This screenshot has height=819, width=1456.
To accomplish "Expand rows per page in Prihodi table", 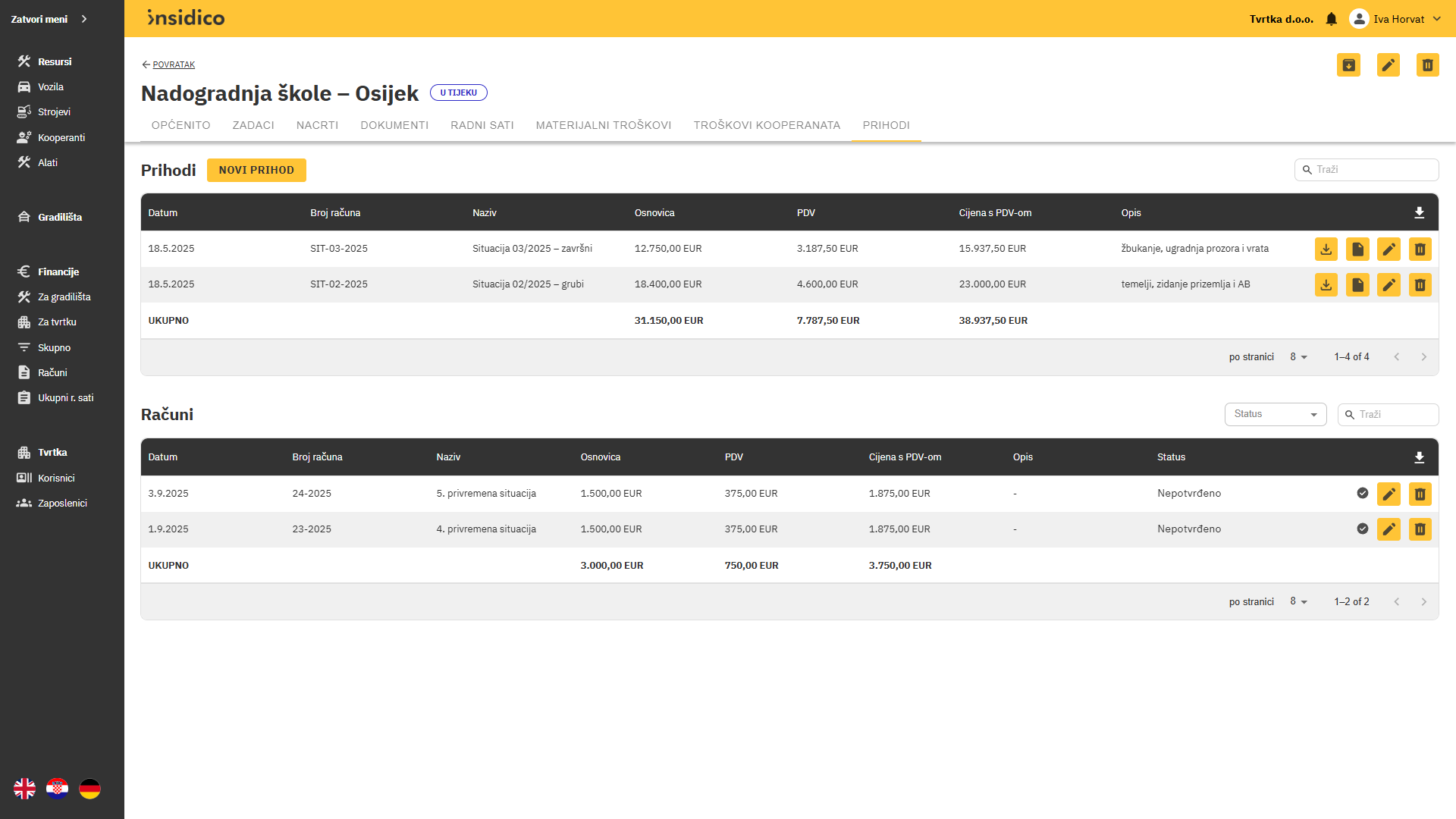I will pyautogui.click(x=1298, y=357).
